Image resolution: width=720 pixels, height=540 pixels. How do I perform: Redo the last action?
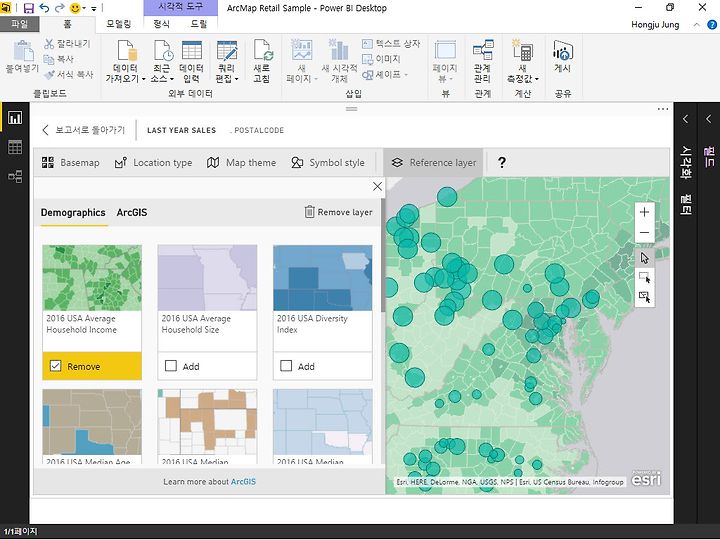[x=60, y=8]
